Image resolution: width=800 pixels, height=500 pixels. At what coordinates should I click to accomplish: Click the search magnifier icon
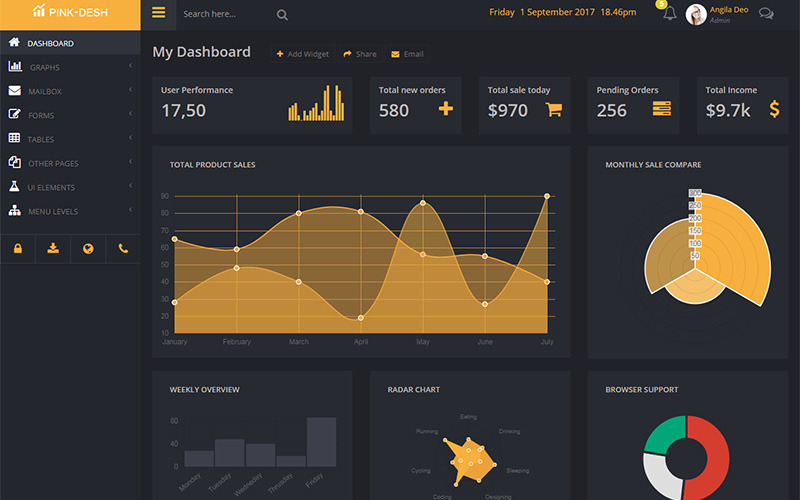tap(282, 15)
